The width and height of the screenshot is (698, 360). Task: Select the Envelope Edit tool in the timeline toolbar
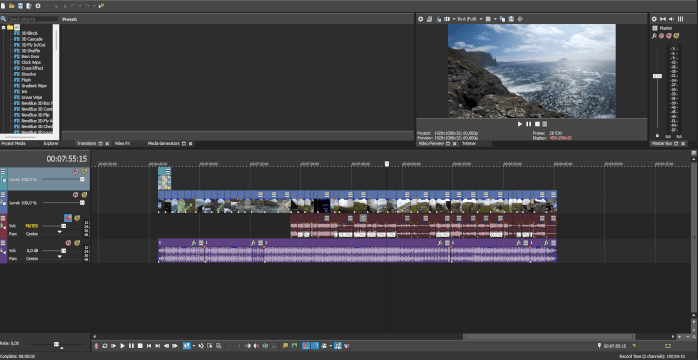(x=201, y=346)
